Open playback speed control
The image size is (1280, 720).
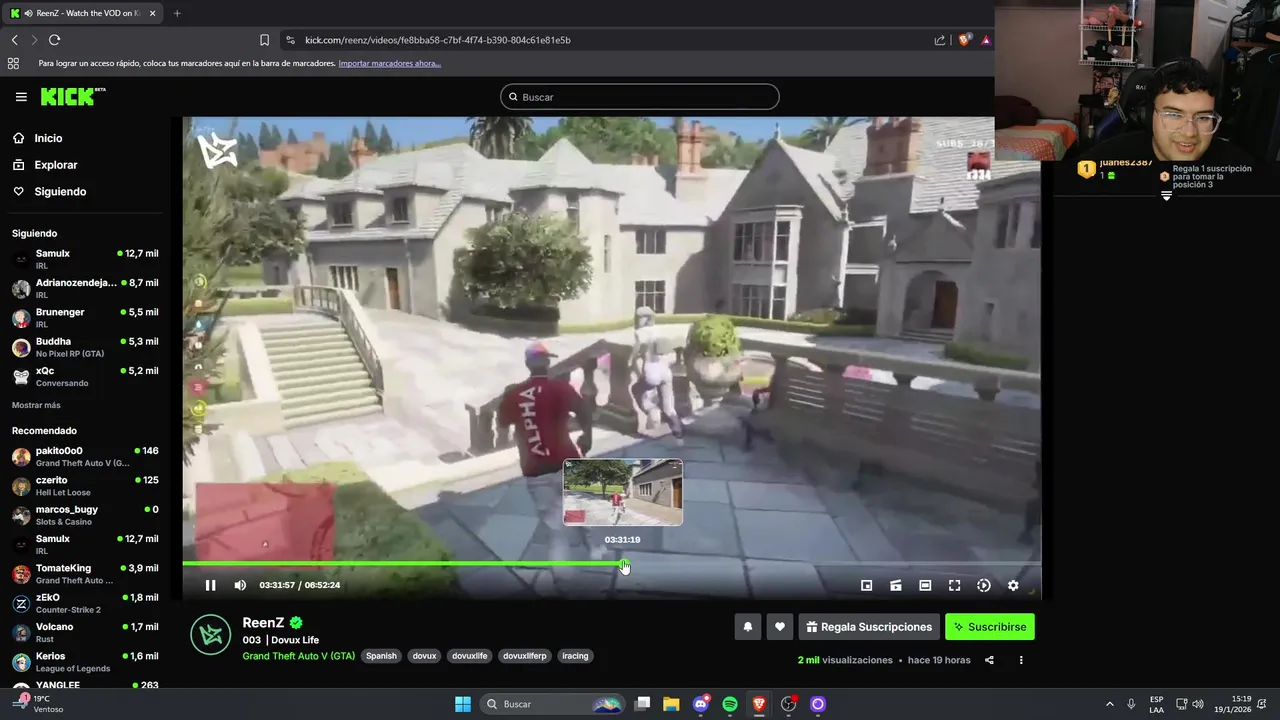pyautogui.click(x=984, y=585)
